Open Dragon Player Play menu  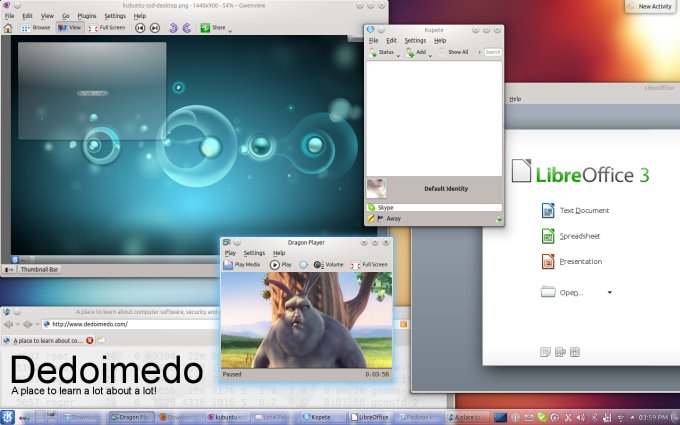pos(230,253)
